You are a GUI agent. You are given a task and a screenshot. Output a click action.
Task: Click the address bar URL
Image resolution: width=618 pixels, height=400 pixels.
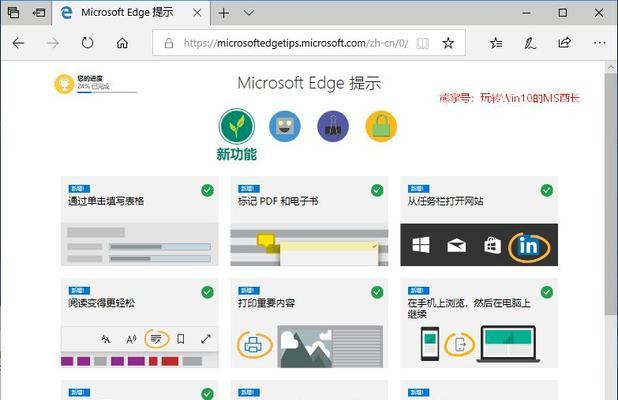click(296, 43)
